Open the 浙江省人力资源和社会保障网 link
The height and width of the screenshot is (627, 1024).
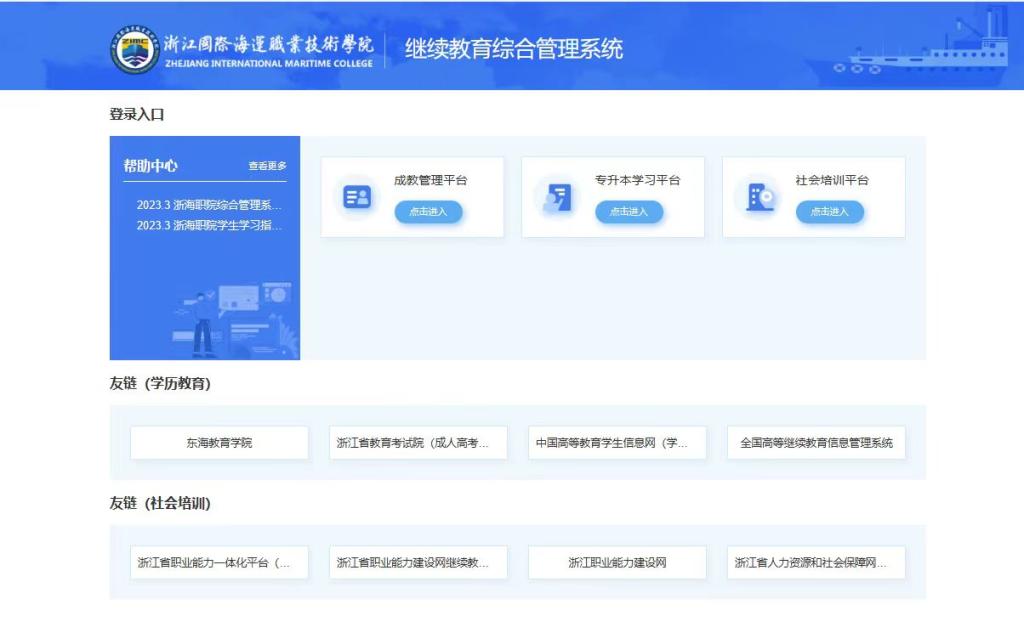pyautogui.click(x=816, y=562)
